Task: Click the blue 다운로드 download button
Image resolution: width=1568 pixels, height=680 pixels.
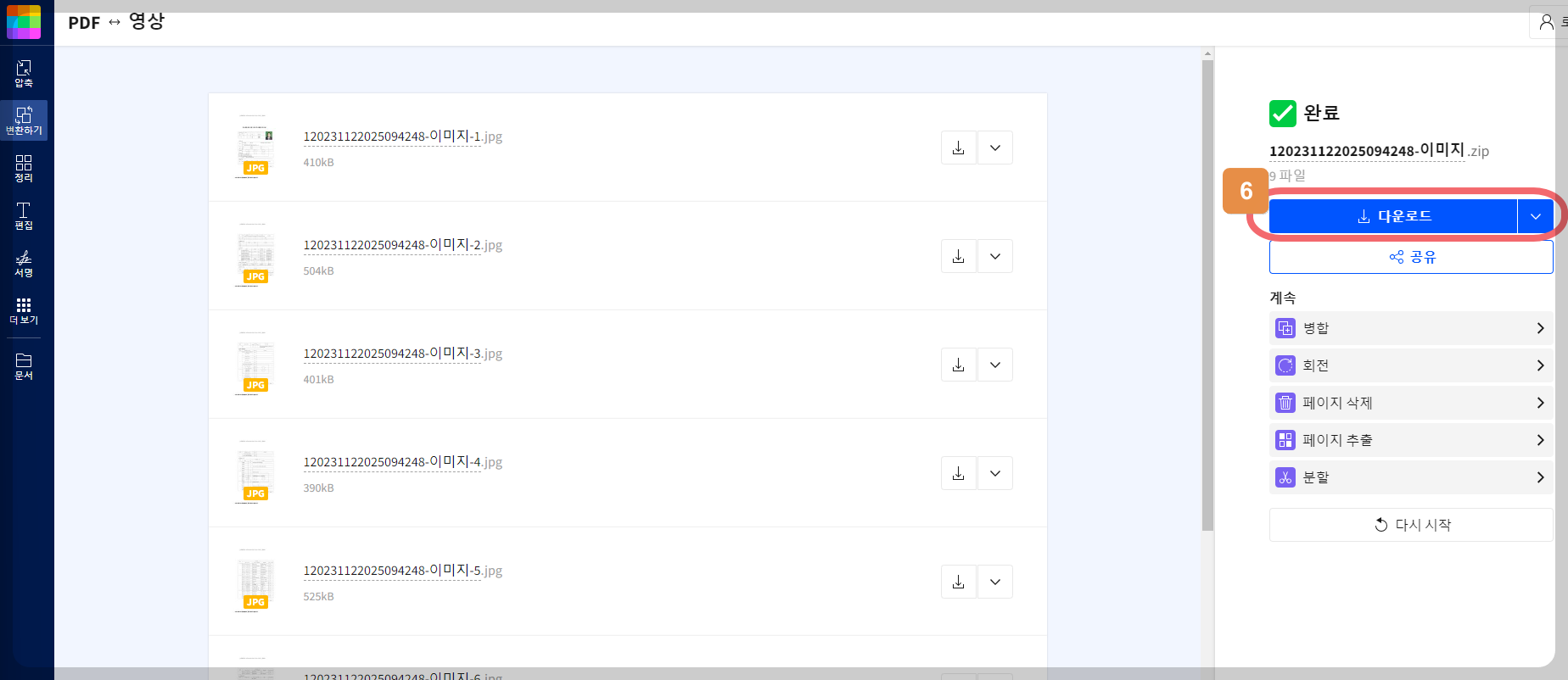Action: (x=1393, y=216)
